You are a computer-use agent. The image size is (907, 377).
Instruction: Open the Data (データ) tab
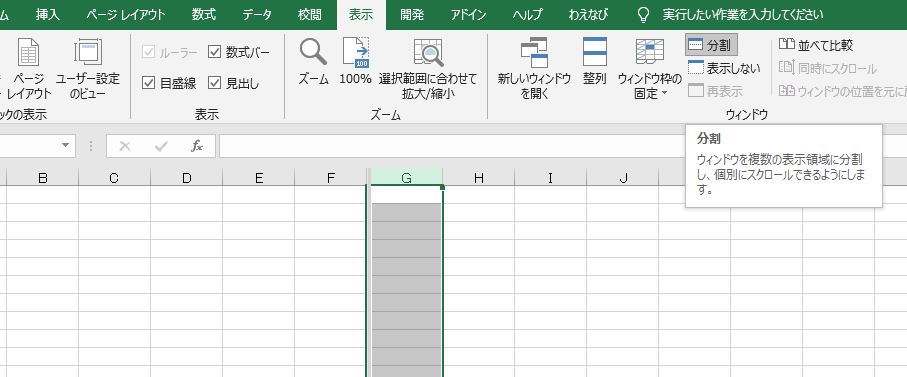(257, 15)
